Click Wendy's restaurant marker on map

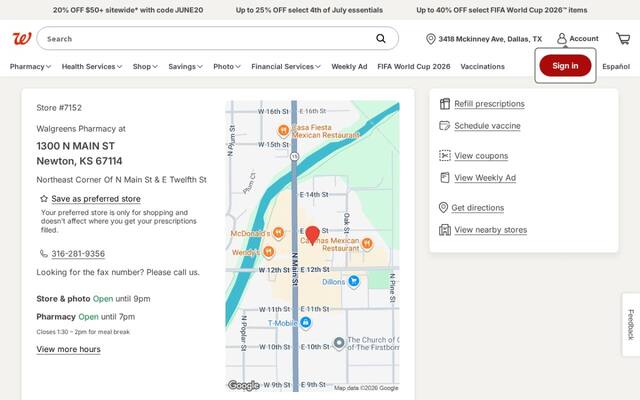tap(268, 252)
